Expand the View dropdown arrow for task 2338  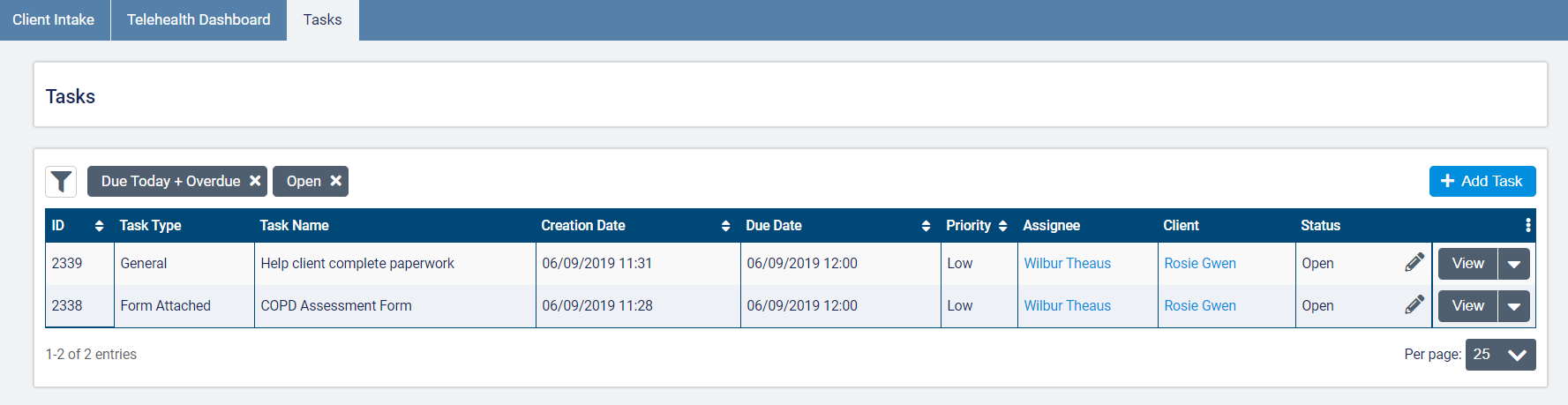pyautogui.click(x=1514, y=306)
